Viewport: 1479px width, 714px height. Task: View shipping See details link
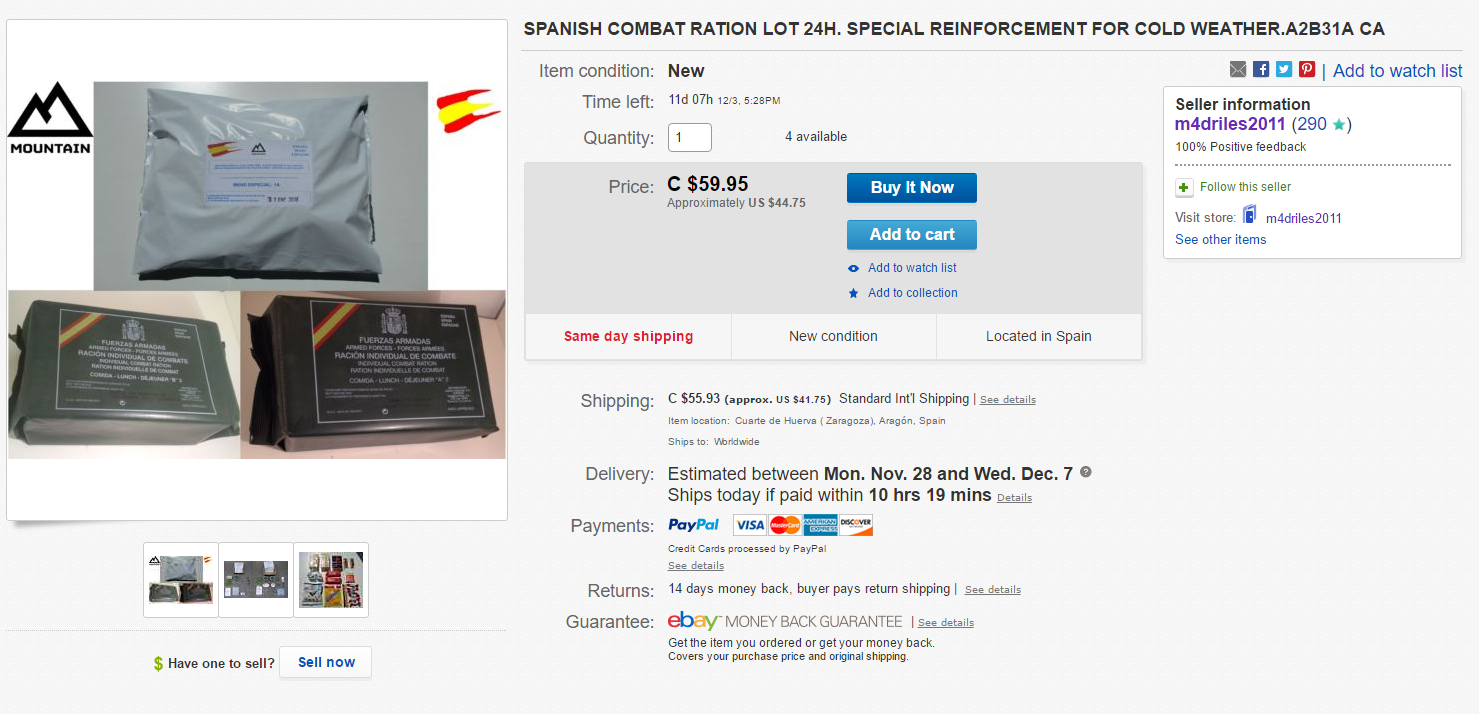click(1007, 400)
